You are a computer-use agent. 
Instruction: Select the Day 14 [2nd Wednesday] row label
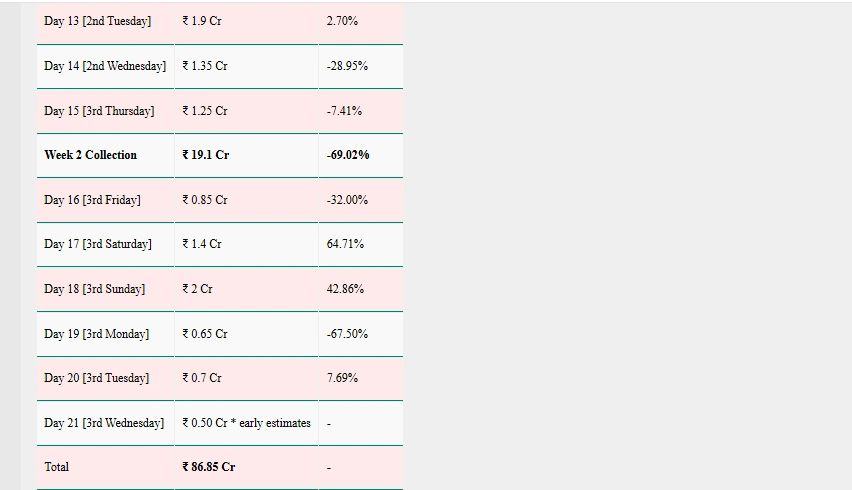(x=105, y=66)
